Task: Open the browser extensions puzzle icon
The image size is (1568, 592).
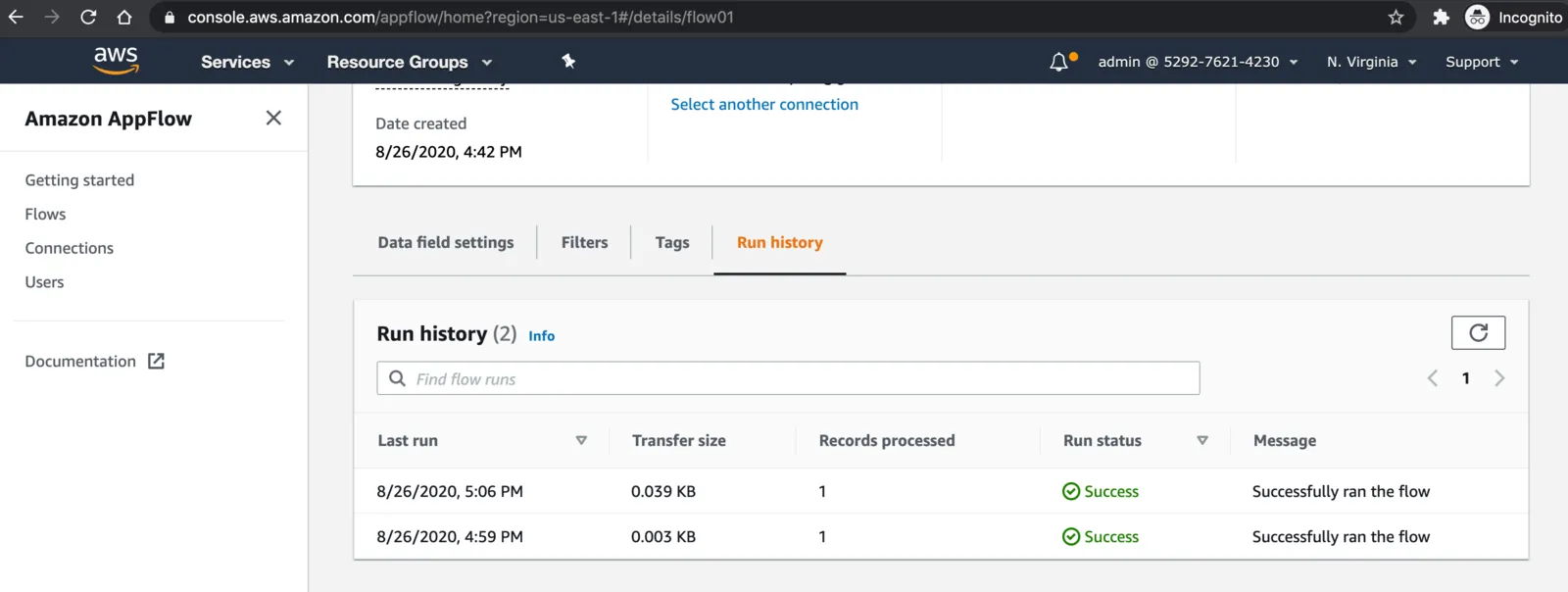Action: point(1441,17)
